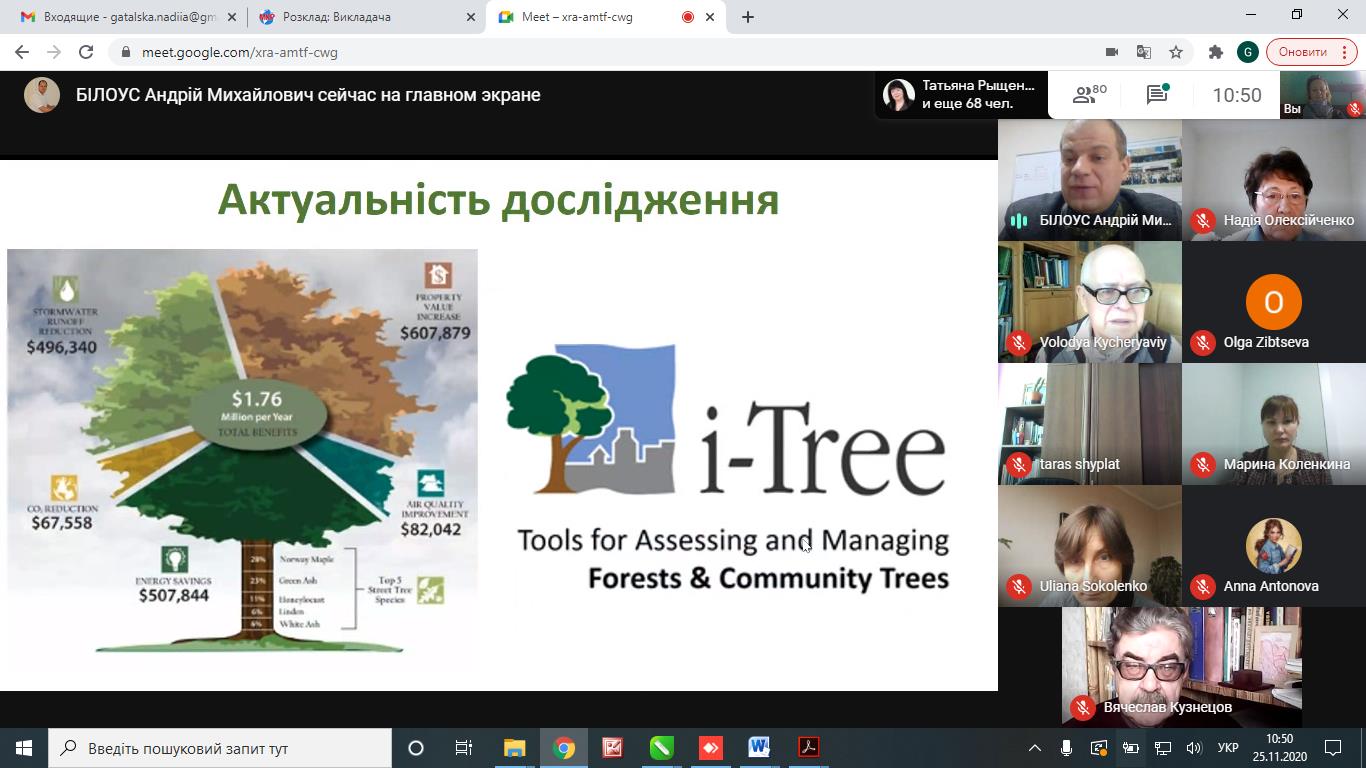This screenshot has height=768, width=1366.
Task: Click the Google Translate icon in address bar
Action: point(1144,52)
